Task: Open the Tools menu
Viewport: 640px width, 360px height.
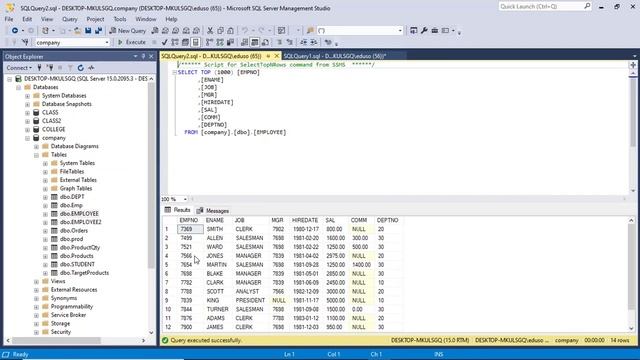Action: [120, 19]
